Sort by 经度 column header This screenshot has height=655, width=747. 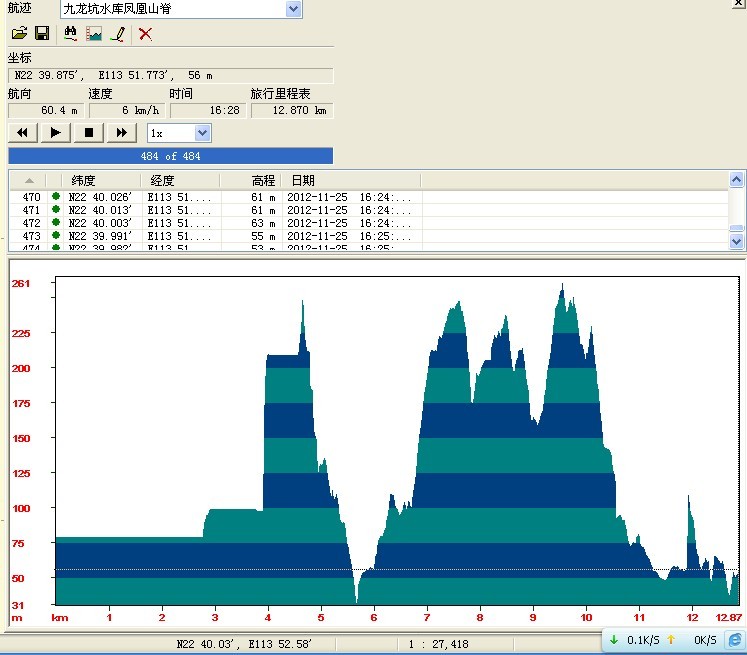click(180, 181)
